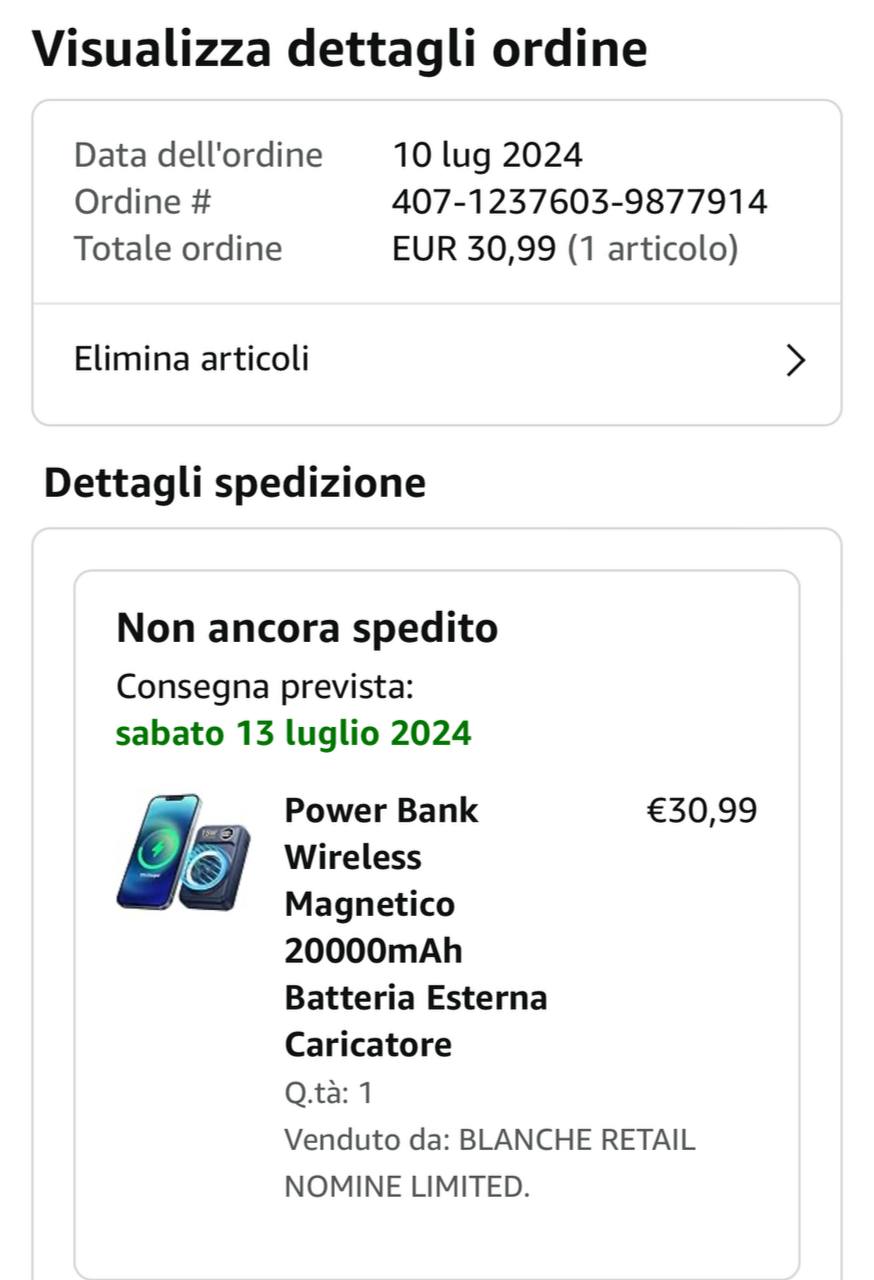Click the EUR 30,99 order total
The image size is (874, 1280).
[473, 248]
